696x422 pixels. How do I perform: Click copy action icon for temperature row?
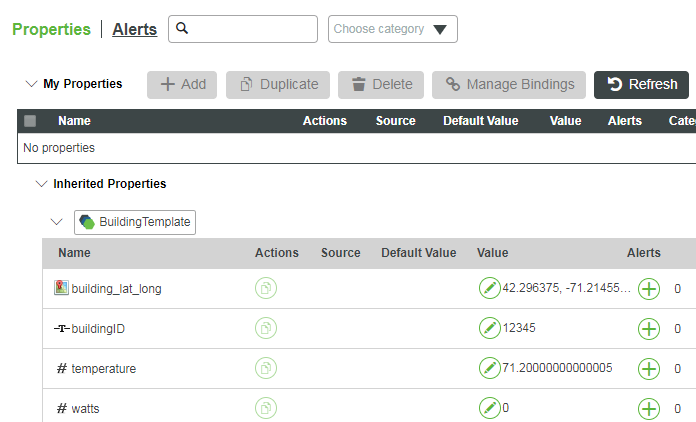[266, 368]
